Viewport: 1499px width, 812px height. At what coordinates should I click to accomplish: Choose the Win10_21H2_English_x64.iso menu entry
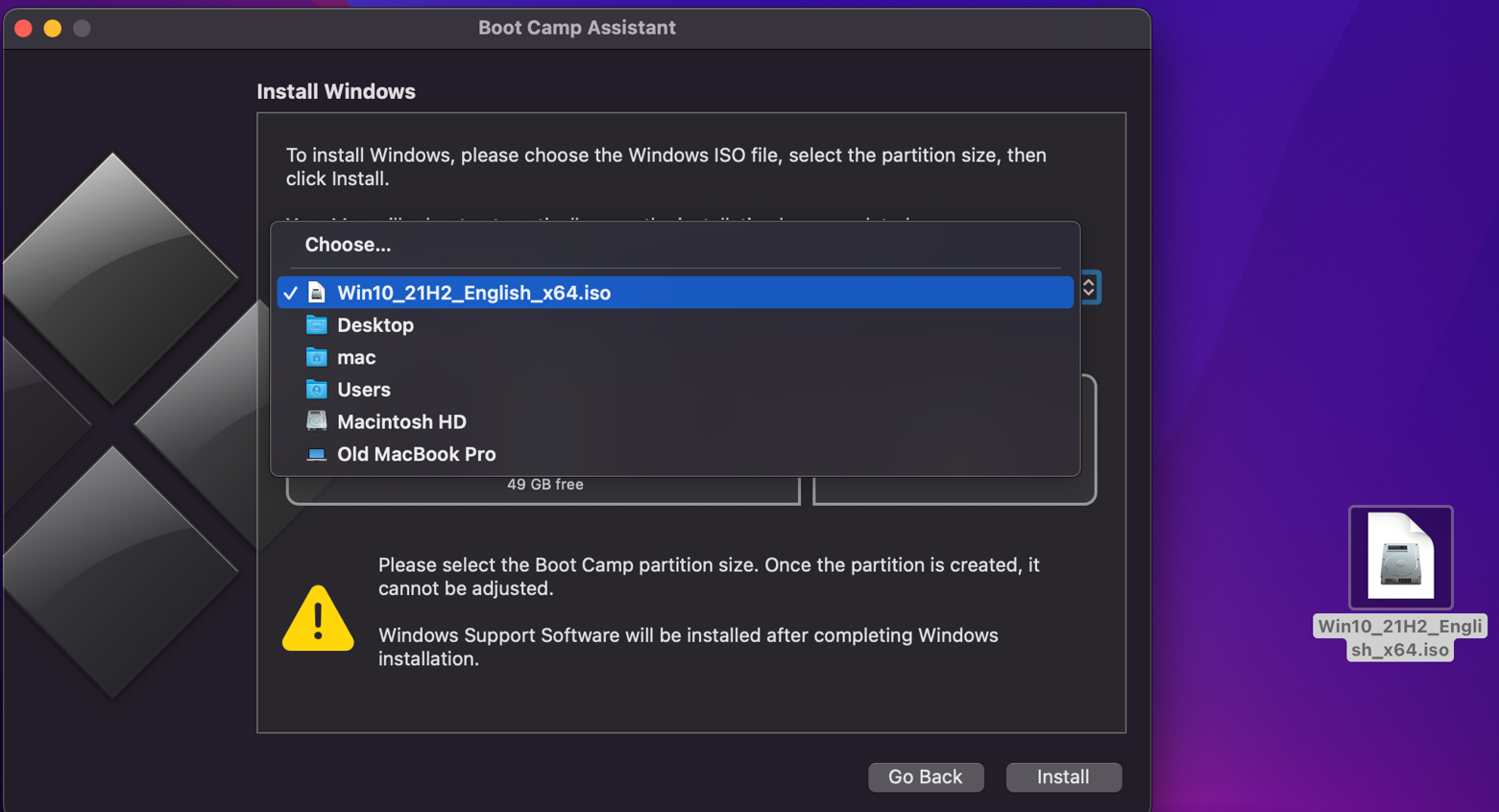[675, 293]
